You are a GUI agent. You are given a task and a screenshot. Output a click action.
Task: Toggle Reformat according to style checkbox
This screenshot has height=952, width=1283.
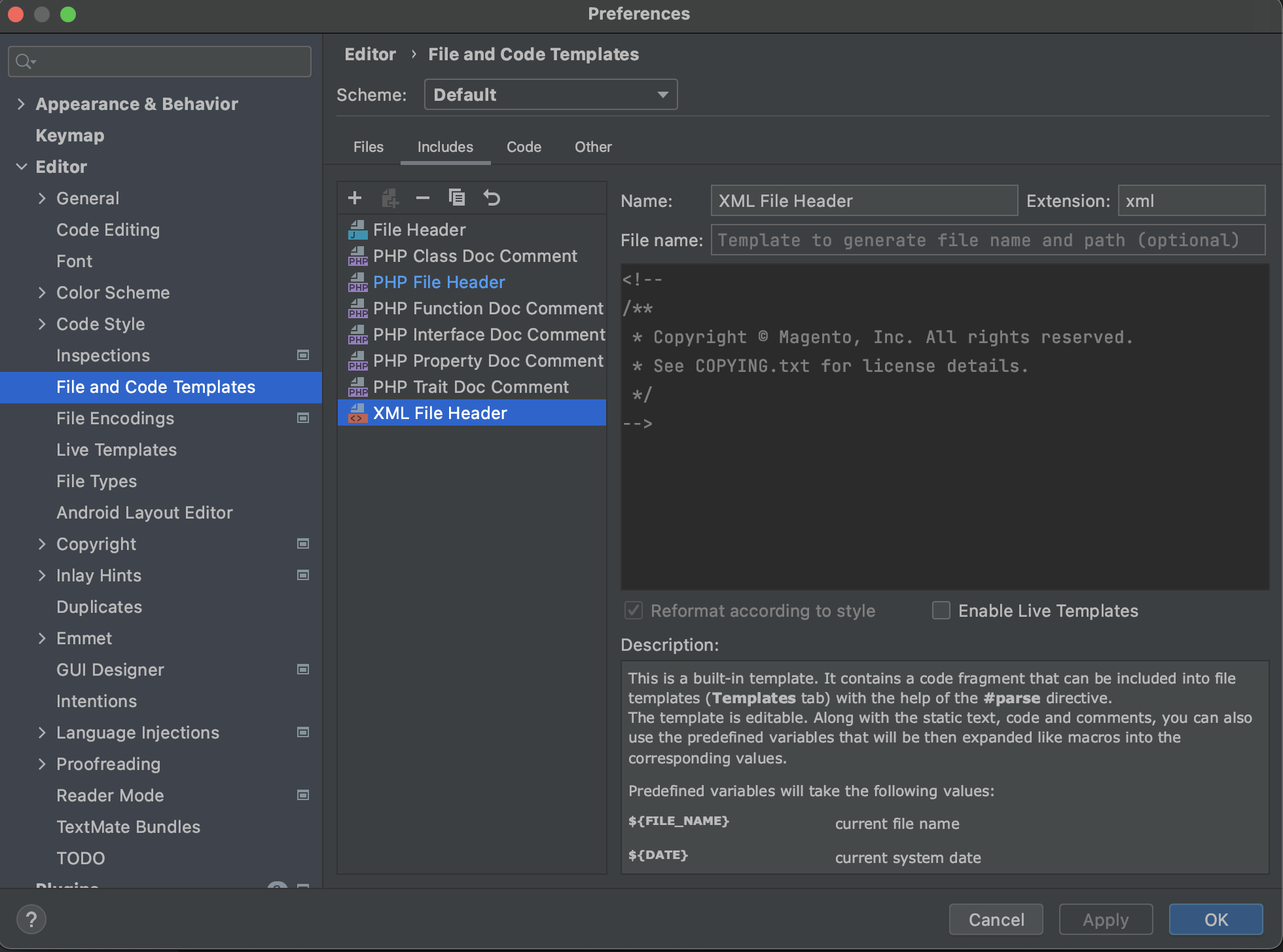[x=633, y=610]
